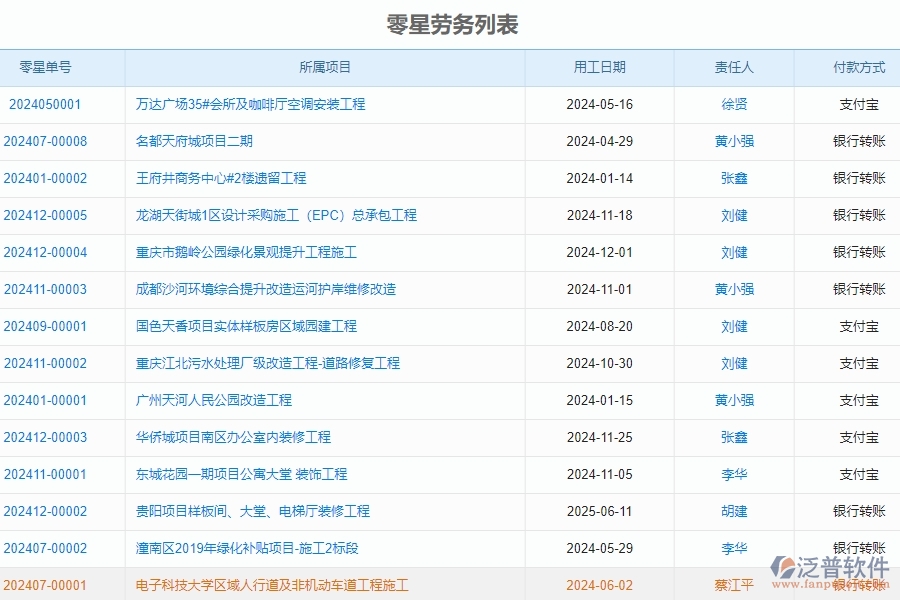900x600 pixels.
Task: Select responsible person 徐贤
Action: [735, 104]
